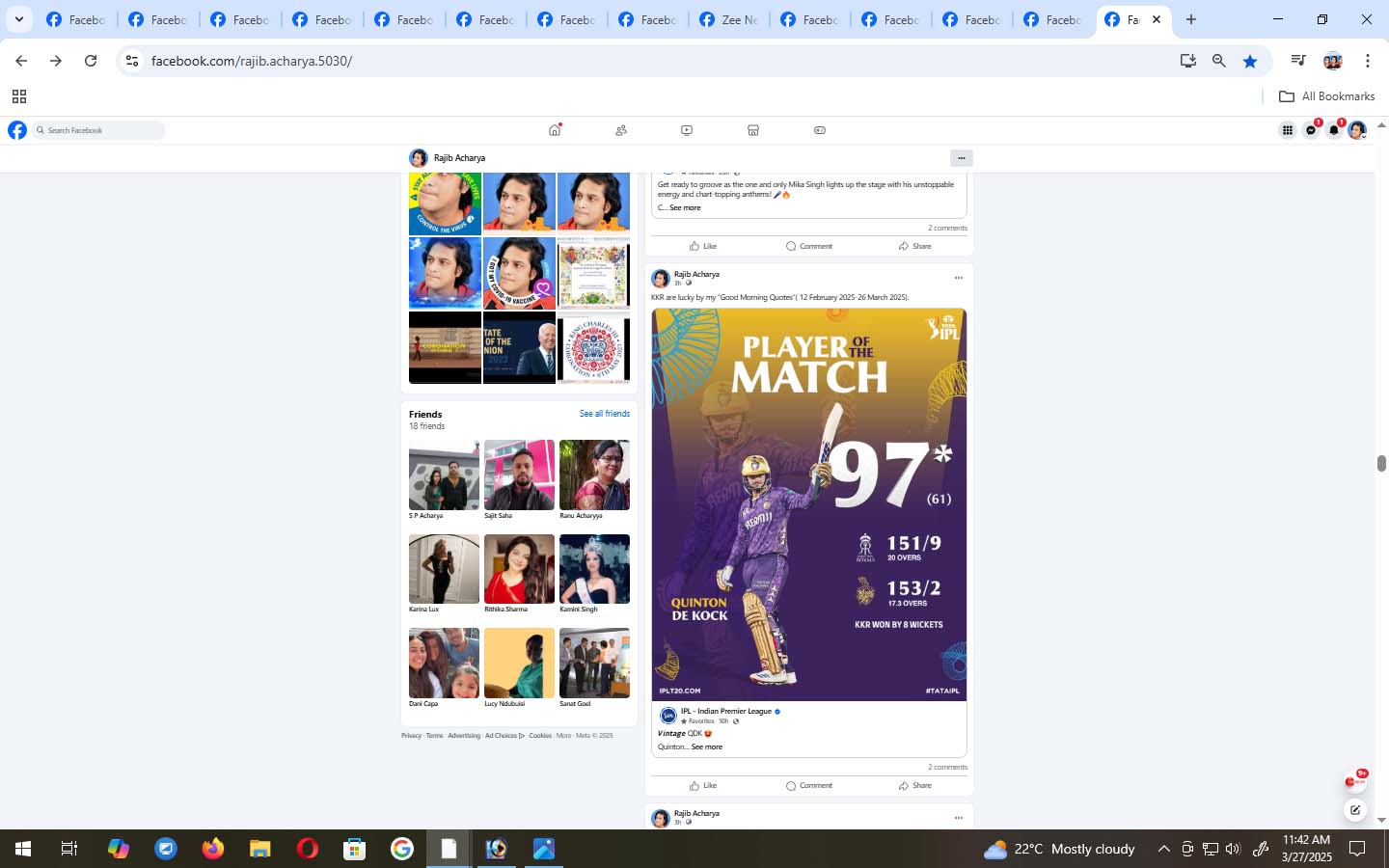The image size is (1389, 868).
Task: Open Ranu Acharyya's friend photo
Action: [594, 475]
